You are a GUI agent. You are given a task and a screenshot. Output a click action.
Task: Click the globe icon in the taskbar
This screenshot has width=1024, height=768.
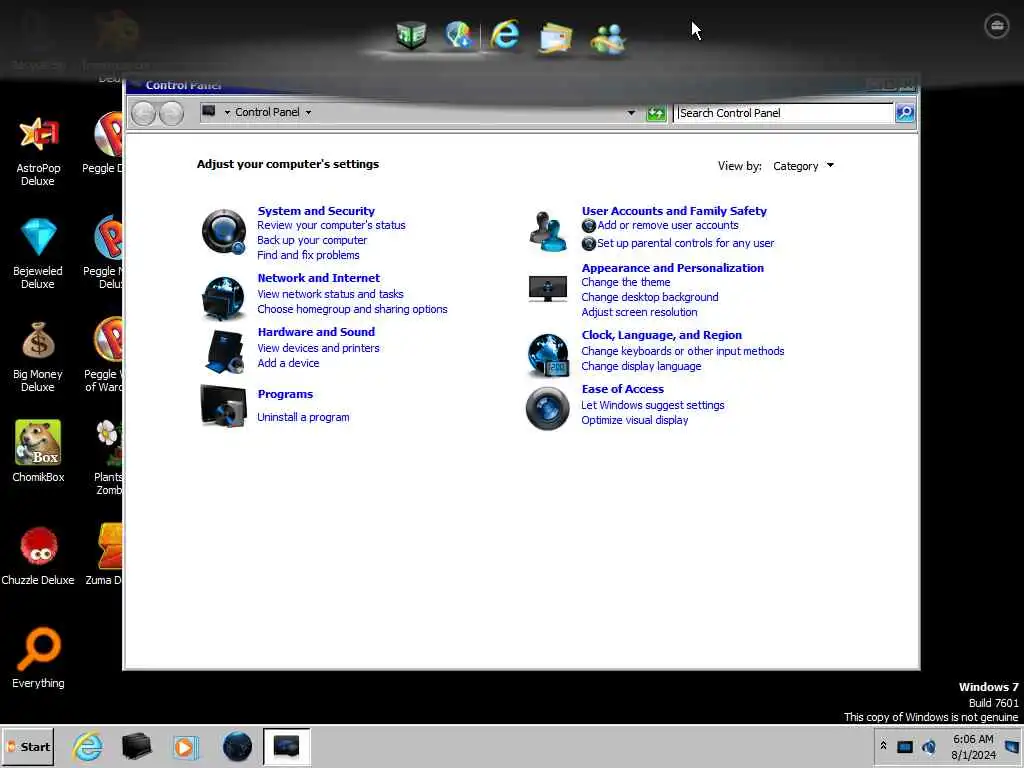point(237,746)
